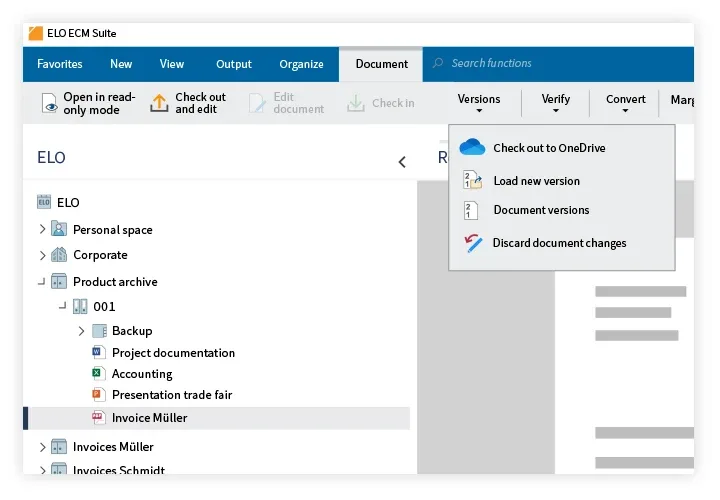Switch to the Organize ribbon tab
Screen dimensions: 720x500
301,64
